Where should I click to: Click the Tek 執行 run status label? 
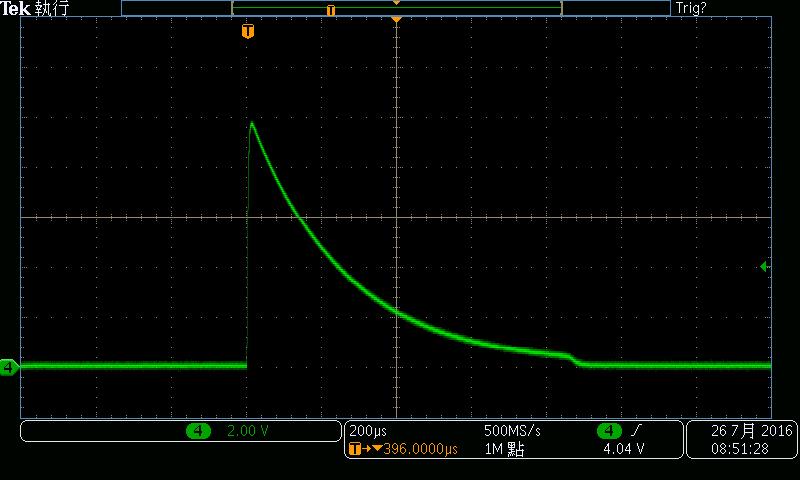35,8
